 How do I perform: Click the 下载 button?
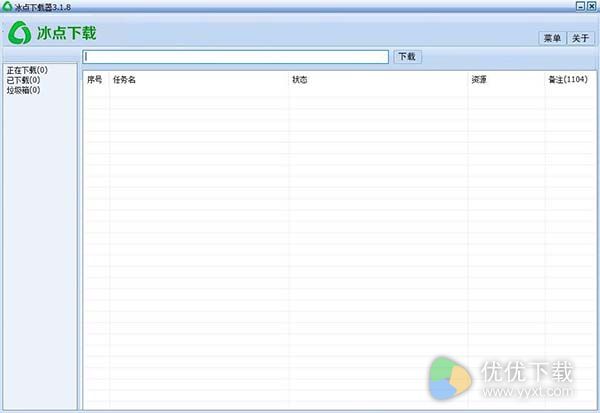[407, 57]
